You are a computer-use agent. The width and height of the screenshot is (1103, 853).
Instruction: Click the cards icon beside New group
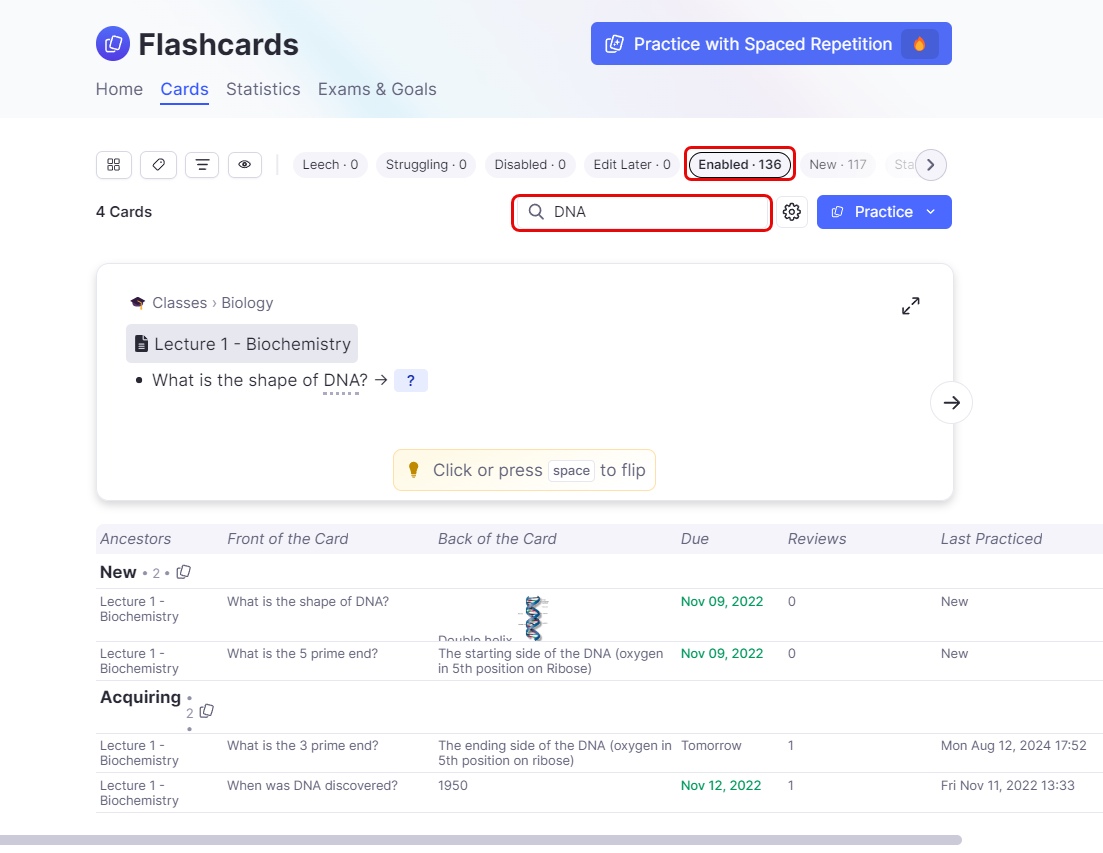point(183,573)
